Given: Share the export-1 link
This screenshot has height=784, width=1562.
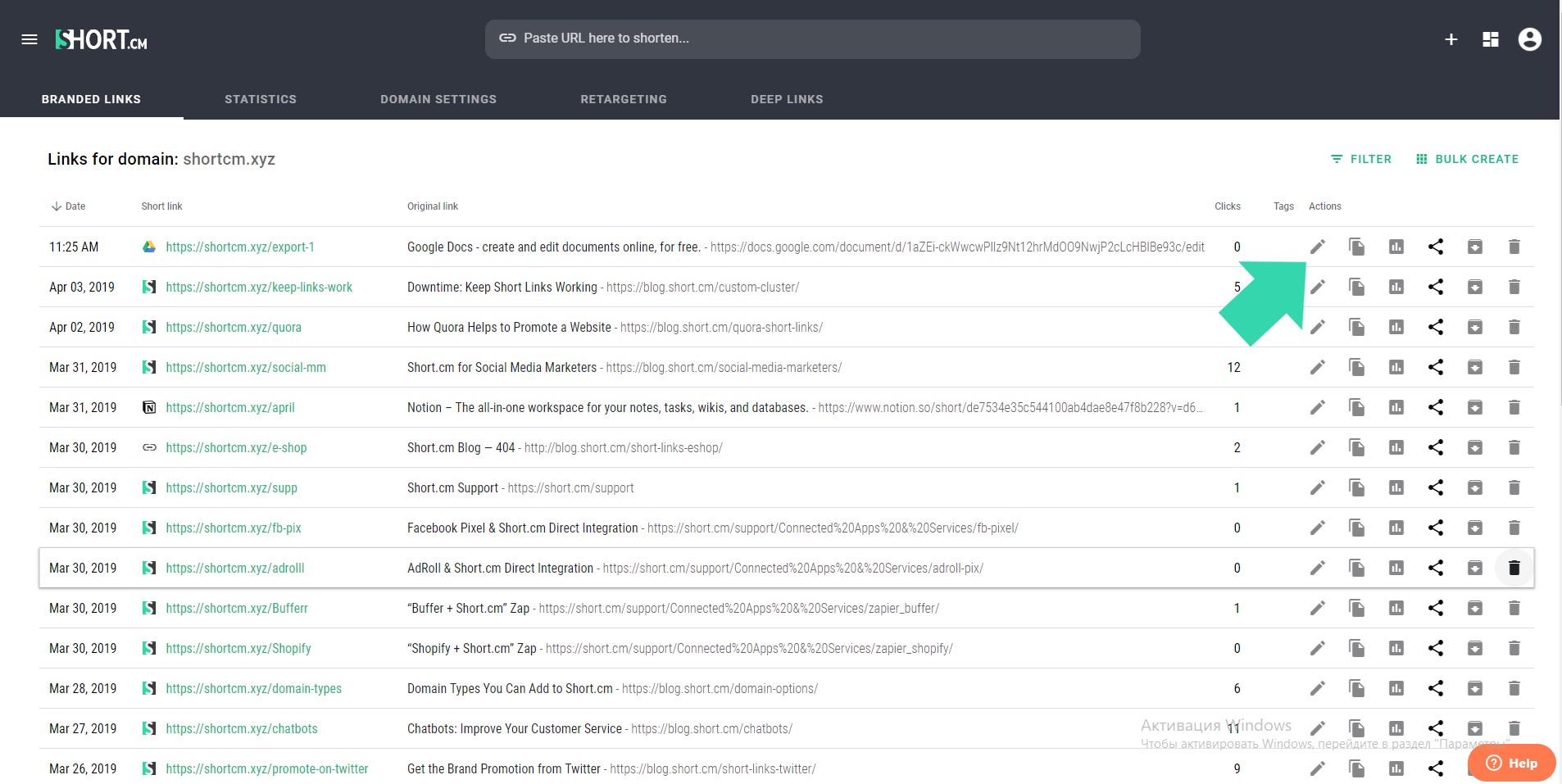Looking at the screenshot, I should [1435, 247].
